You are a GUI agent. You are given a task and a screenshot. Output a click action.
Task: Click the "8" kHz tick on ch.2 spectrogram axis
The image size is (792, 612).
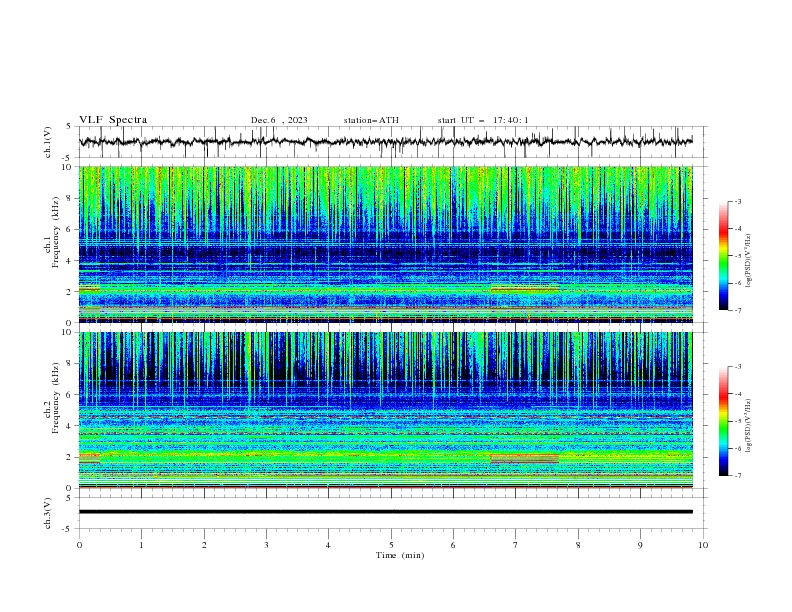point(70,363)
